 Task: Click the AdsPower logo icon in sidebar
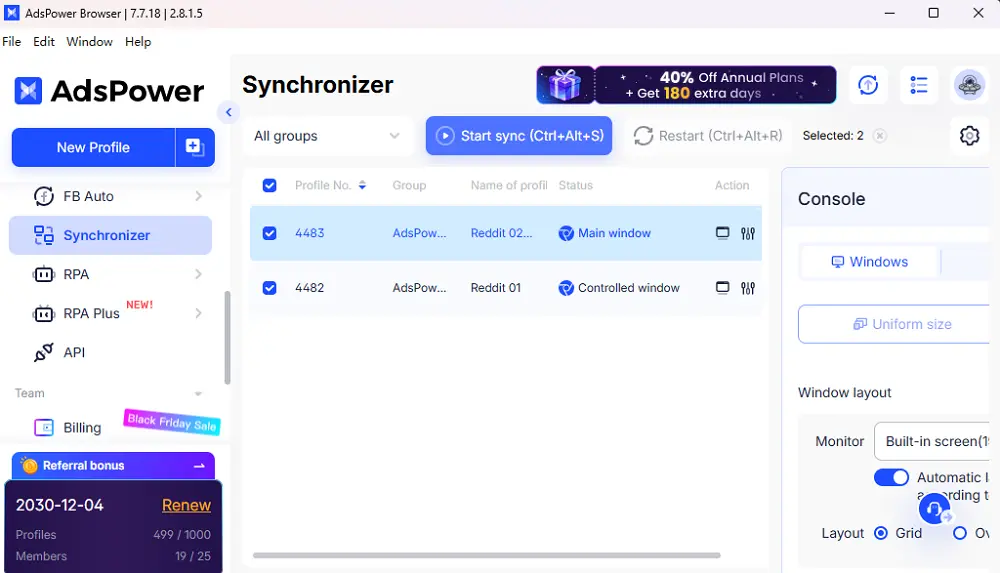click(28, 91)
